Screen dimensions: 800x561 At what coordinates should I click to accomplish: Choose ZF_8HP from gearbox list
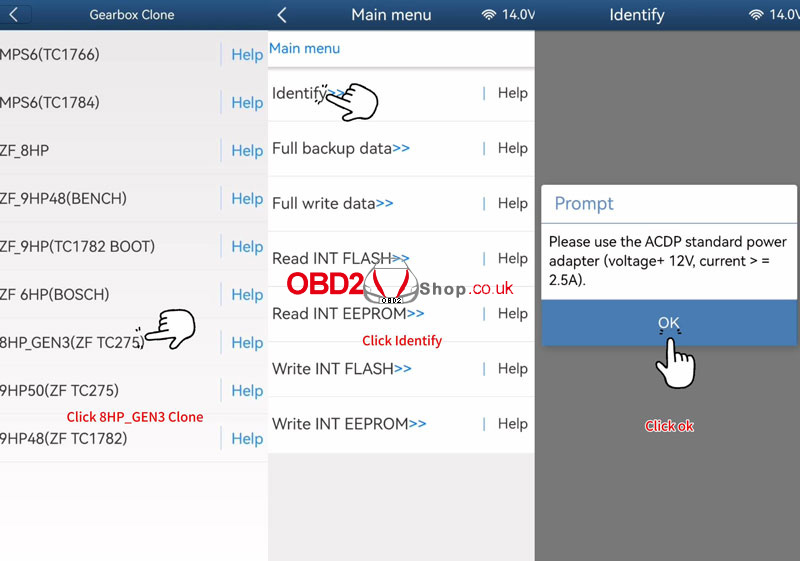click(x=25, y=150)
